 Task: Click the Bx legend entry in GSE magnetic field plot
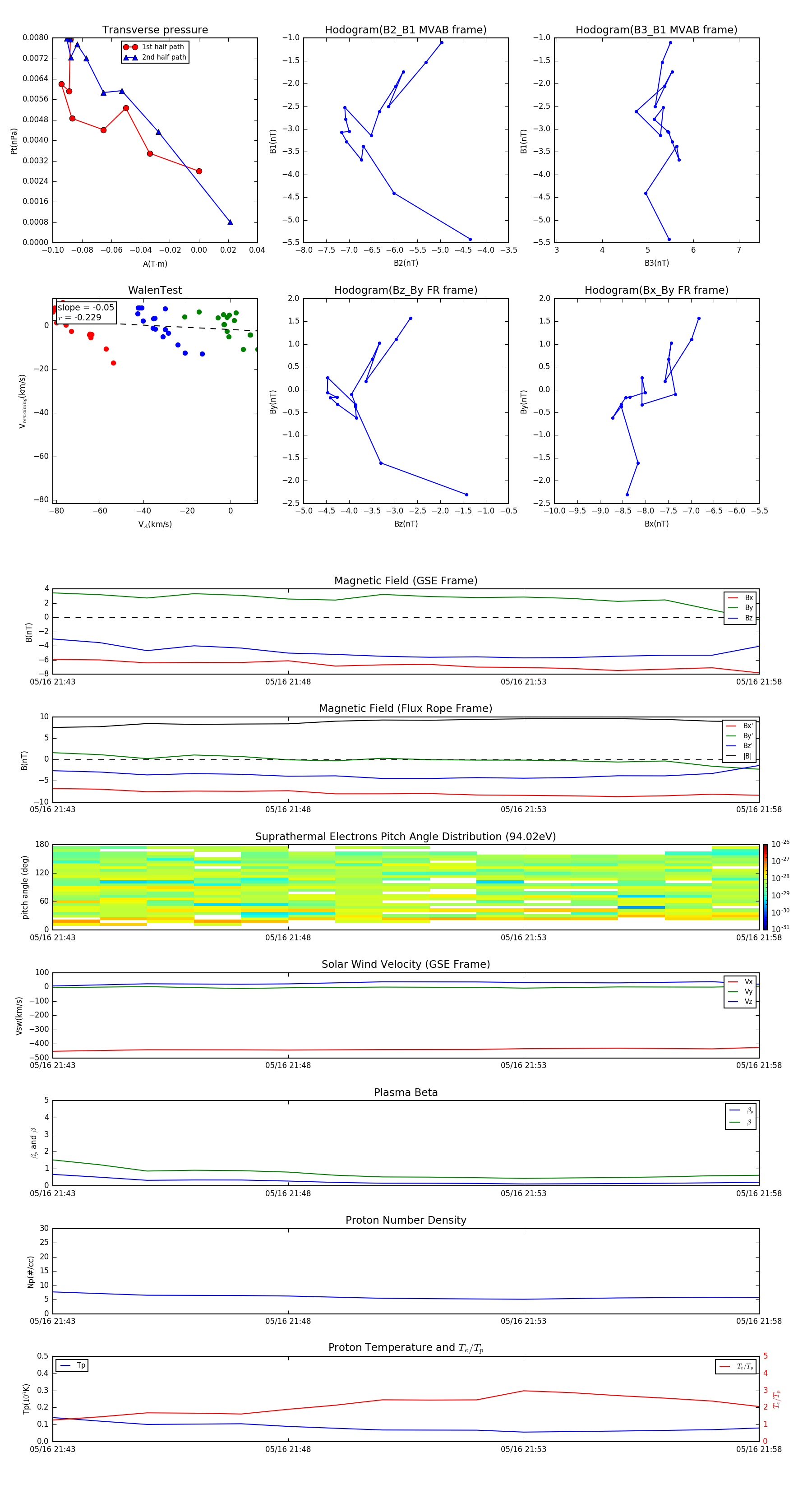(x=740, y=598)
